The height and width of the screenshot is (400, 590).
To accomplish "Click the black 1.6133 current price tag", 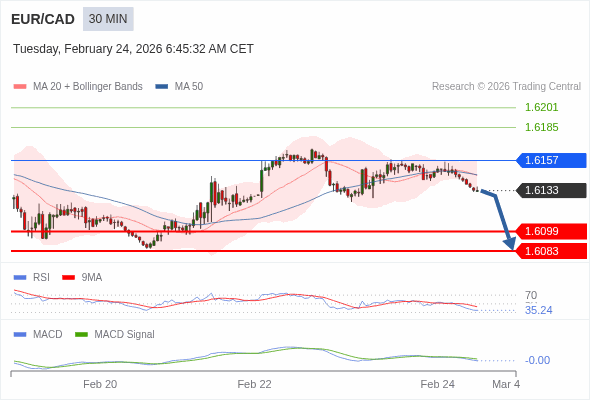I will pyautogui.click(x=551, y=190).
